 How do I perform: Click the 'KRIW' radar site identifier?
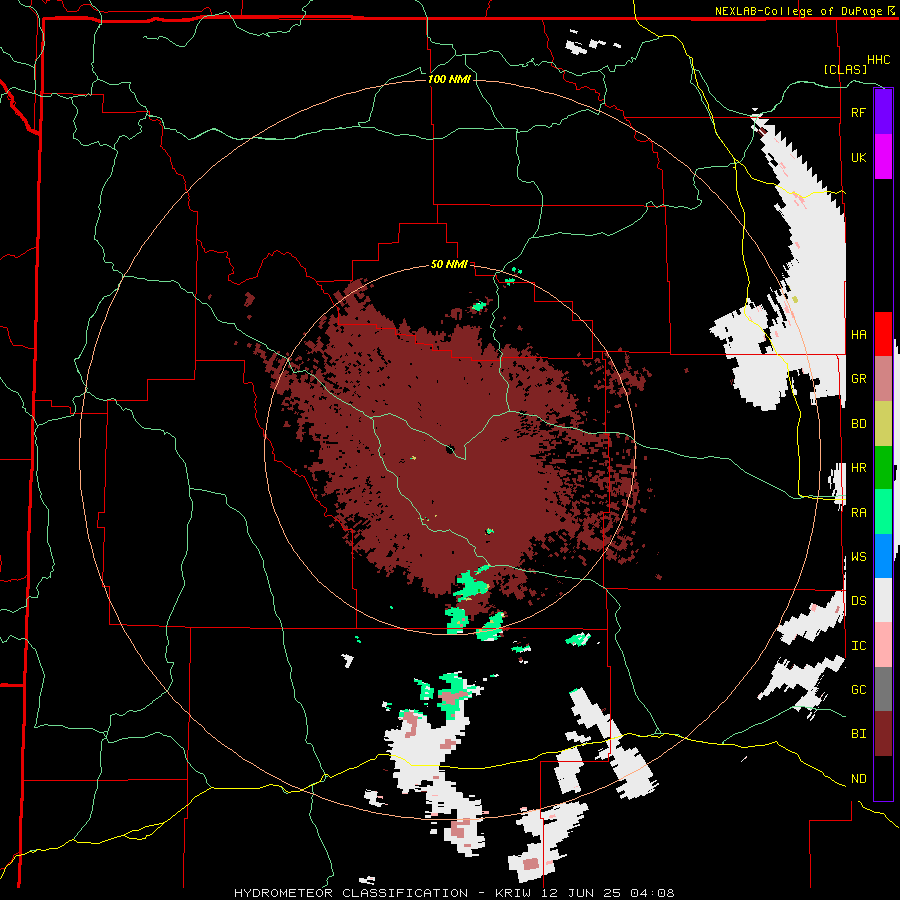pyautogui.click(x=513, y=893)
